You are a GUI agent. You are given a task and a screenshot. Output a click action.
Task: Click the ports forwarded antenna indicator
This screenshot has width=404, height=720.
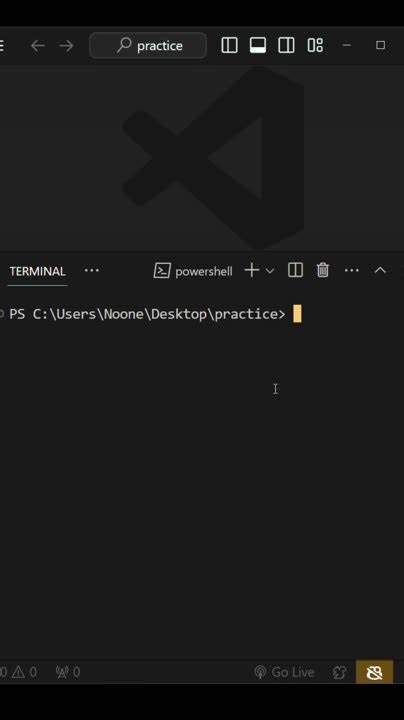(67, 672)
